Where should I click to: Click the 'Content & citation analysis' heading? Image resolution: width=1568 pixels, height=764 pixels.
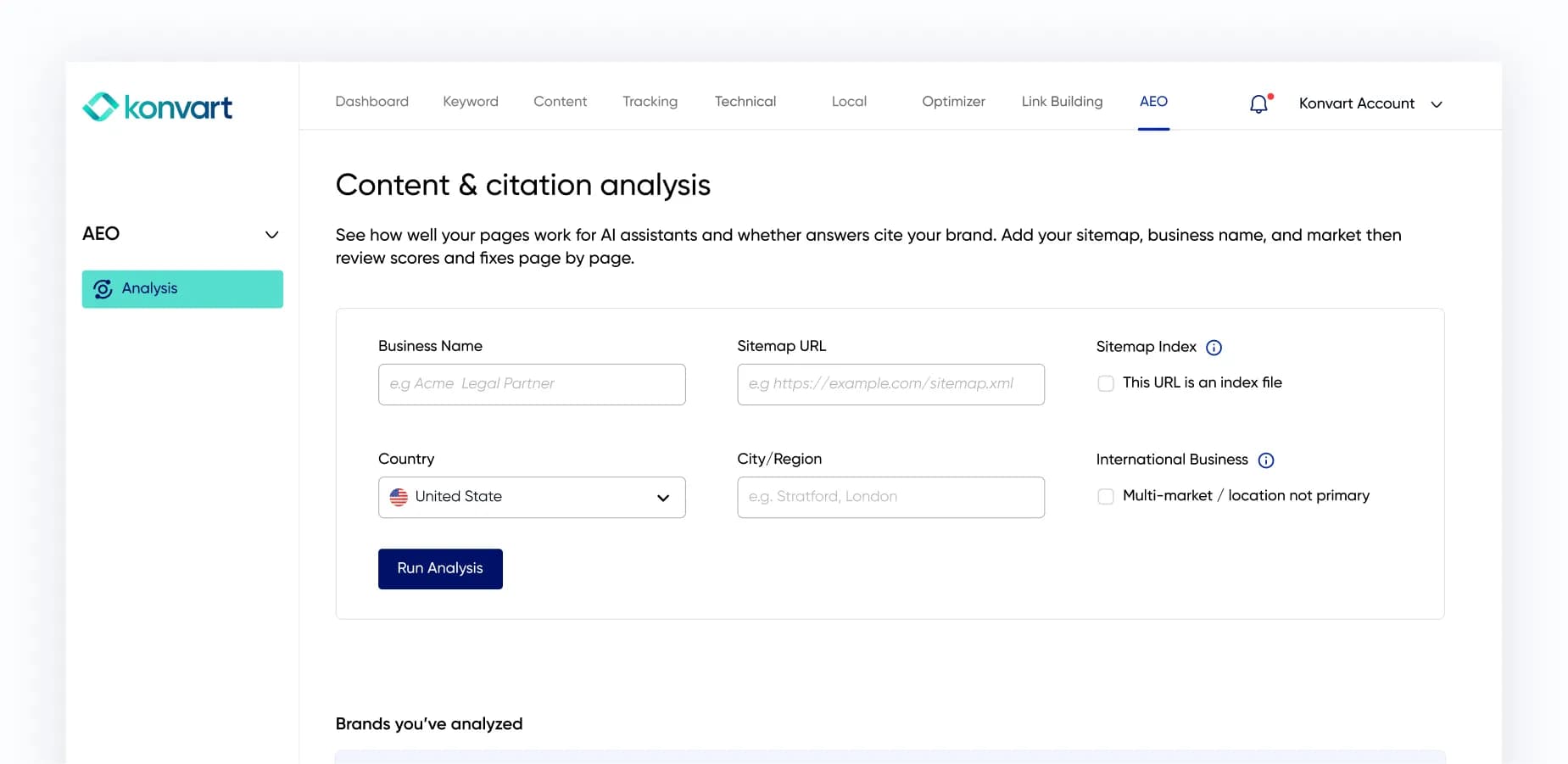[522, 185]
